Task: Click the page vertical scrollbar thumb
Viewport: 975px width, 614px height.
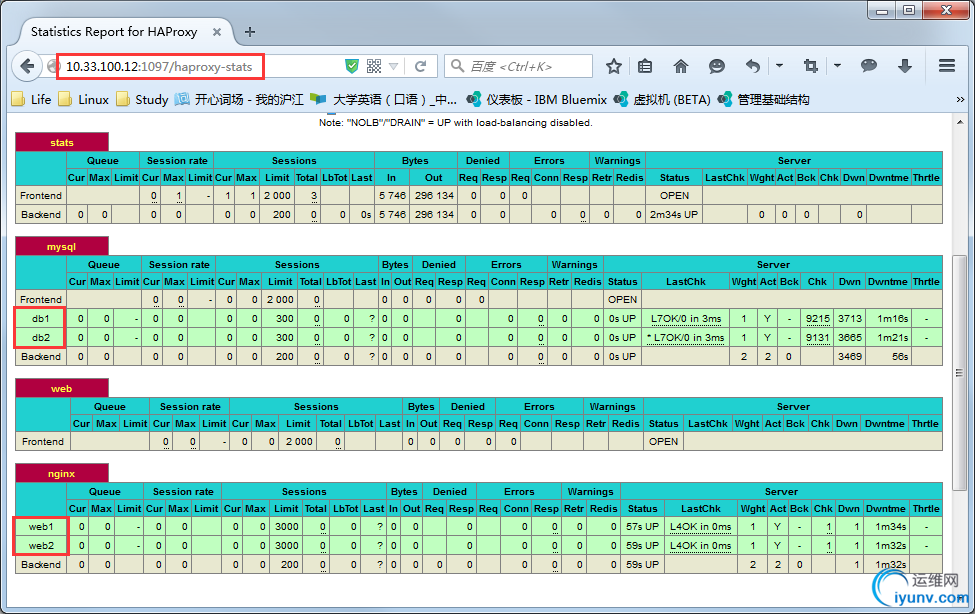Action: click(959, 373)
